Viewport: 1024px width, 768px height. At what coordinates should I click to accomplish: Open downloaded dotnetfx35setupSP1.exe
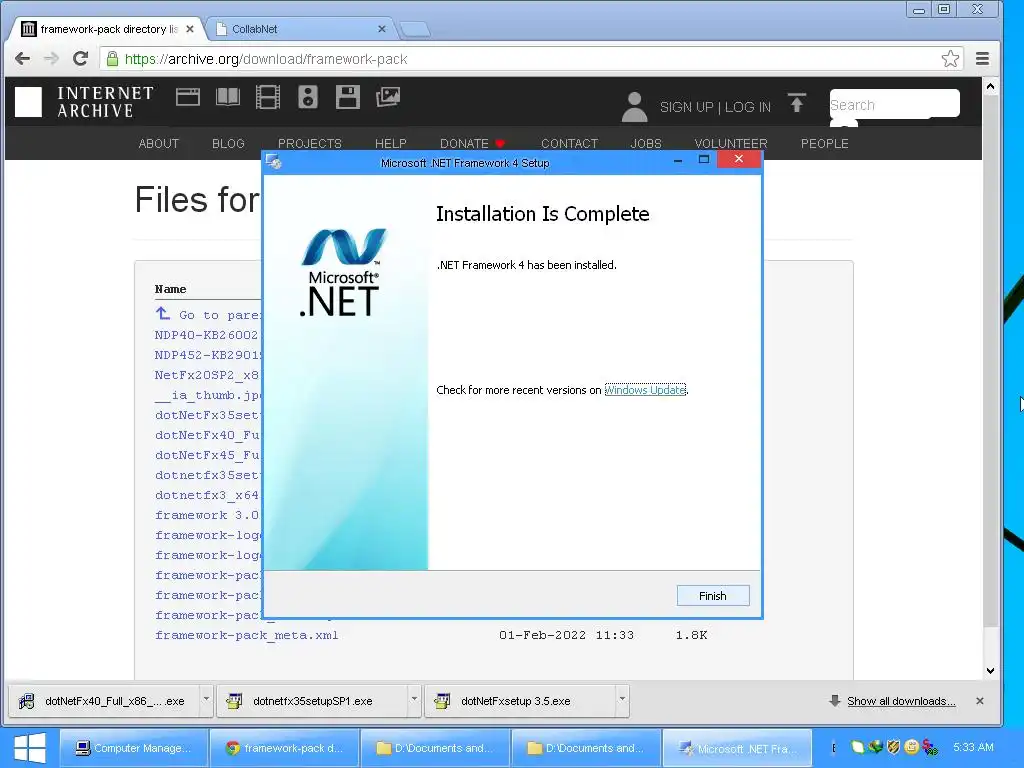[x=312, y=701]
